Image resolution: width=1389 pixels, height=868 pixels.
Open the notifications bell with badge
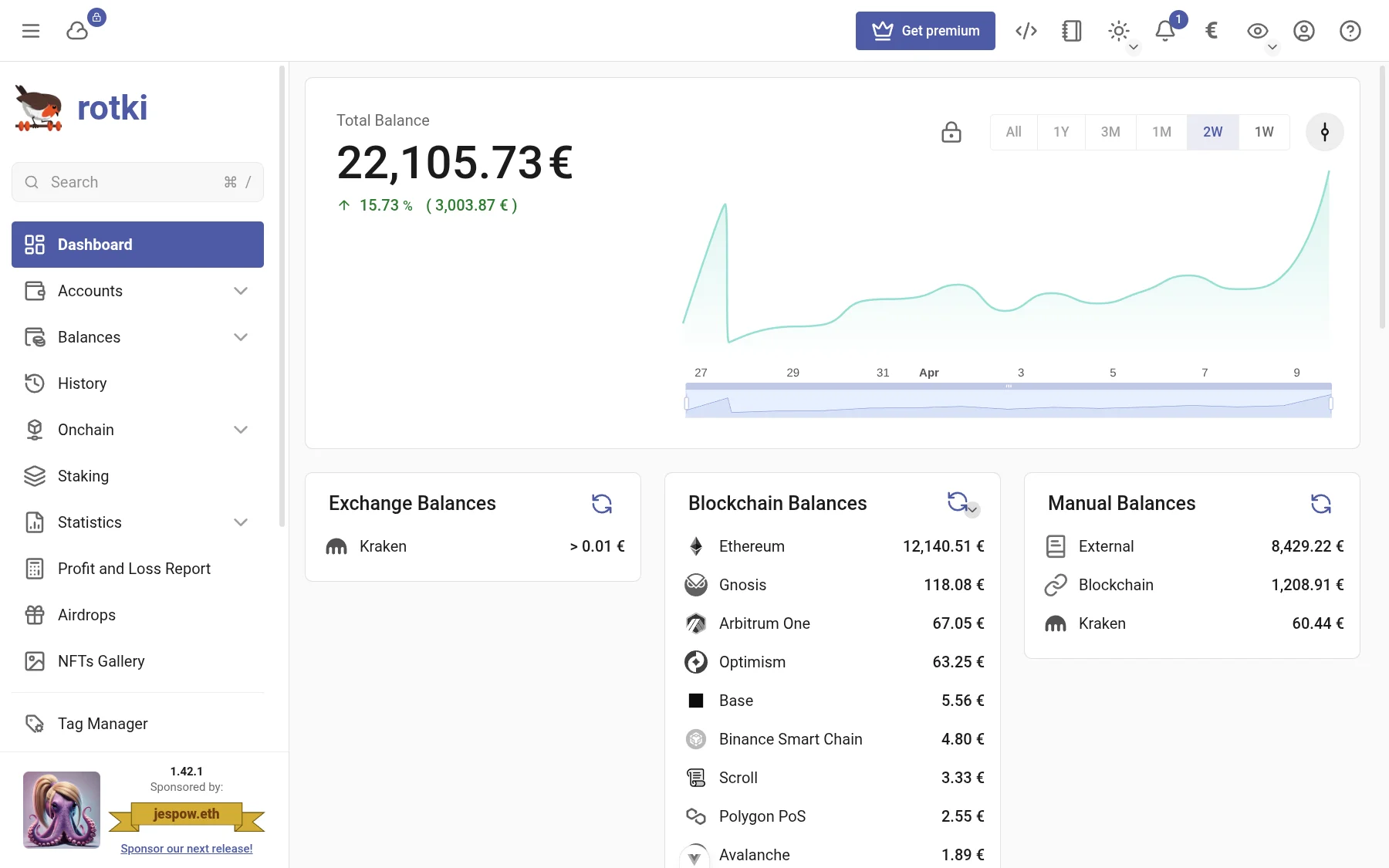(1165, 30)
